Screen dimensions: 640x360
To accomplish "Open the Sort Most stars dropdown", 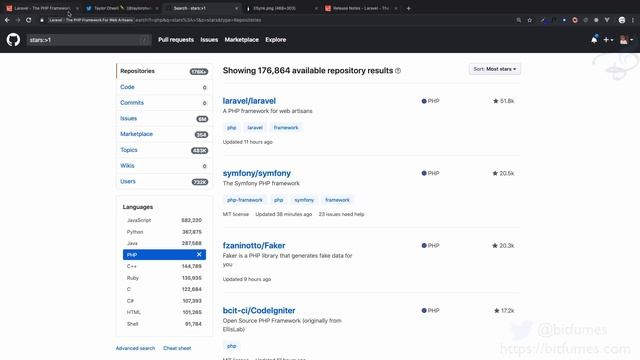I will pyautogui.click(x=494, y=69).
